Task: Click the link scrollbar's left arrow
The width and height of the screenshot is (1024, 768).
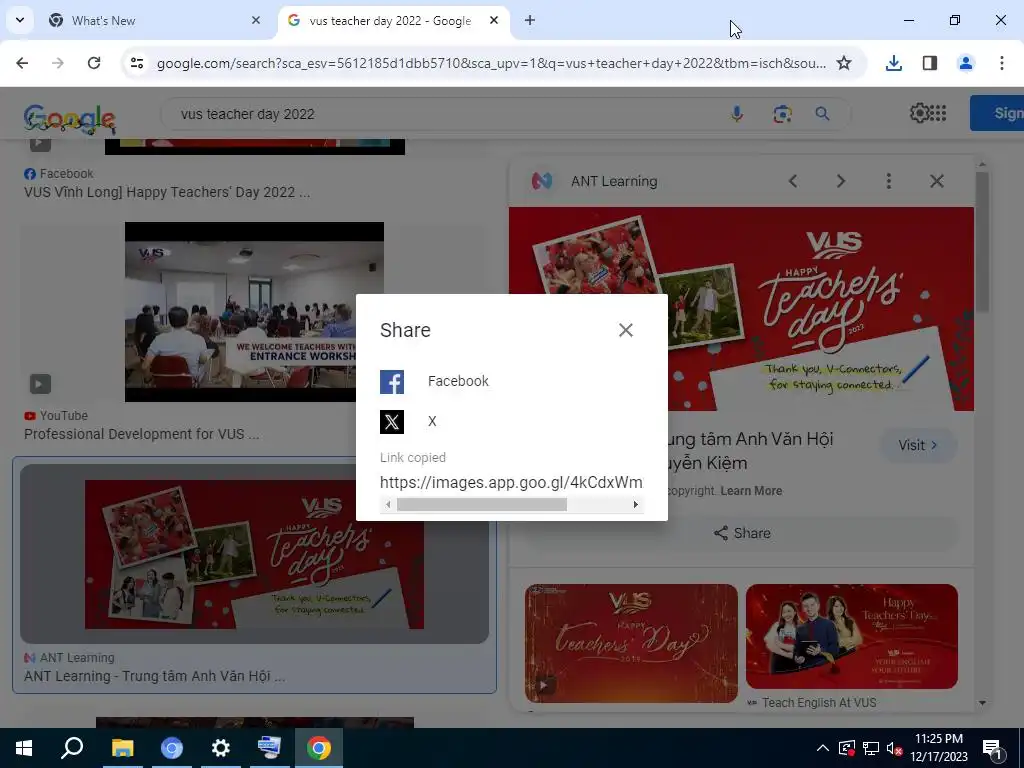Action: point(388,504)
